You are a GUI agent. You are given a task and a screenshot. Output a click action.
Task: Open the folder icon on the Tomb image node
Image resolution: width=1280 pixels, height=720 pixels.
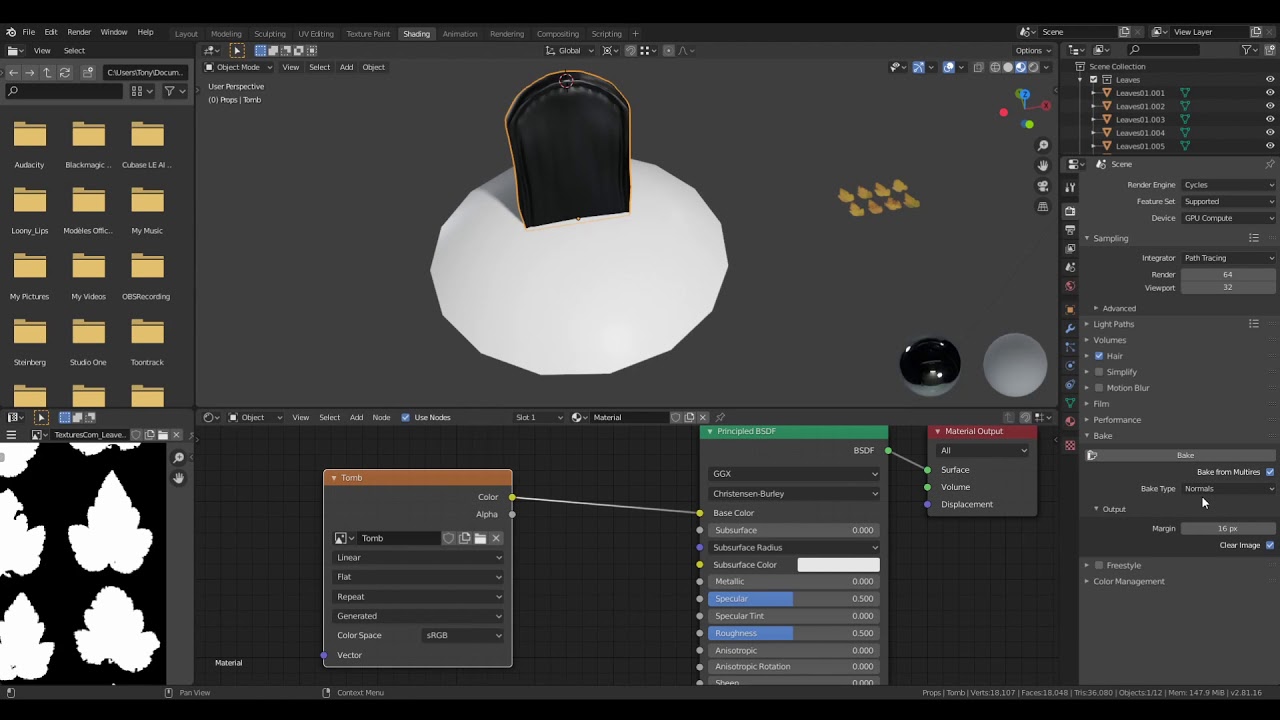[x=480, y=538]
